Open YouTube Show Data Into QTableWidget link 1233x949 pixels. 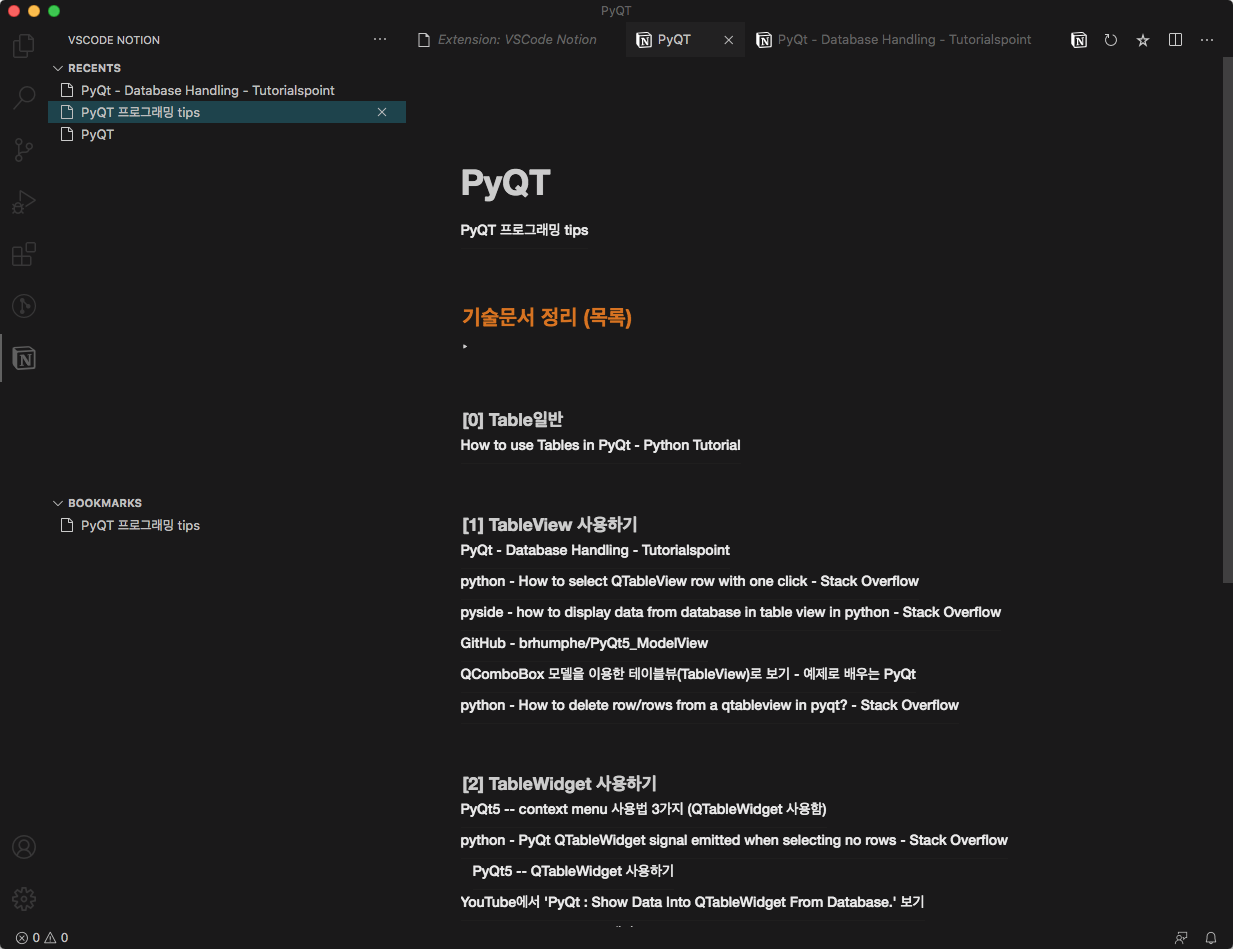click(692, 902)
